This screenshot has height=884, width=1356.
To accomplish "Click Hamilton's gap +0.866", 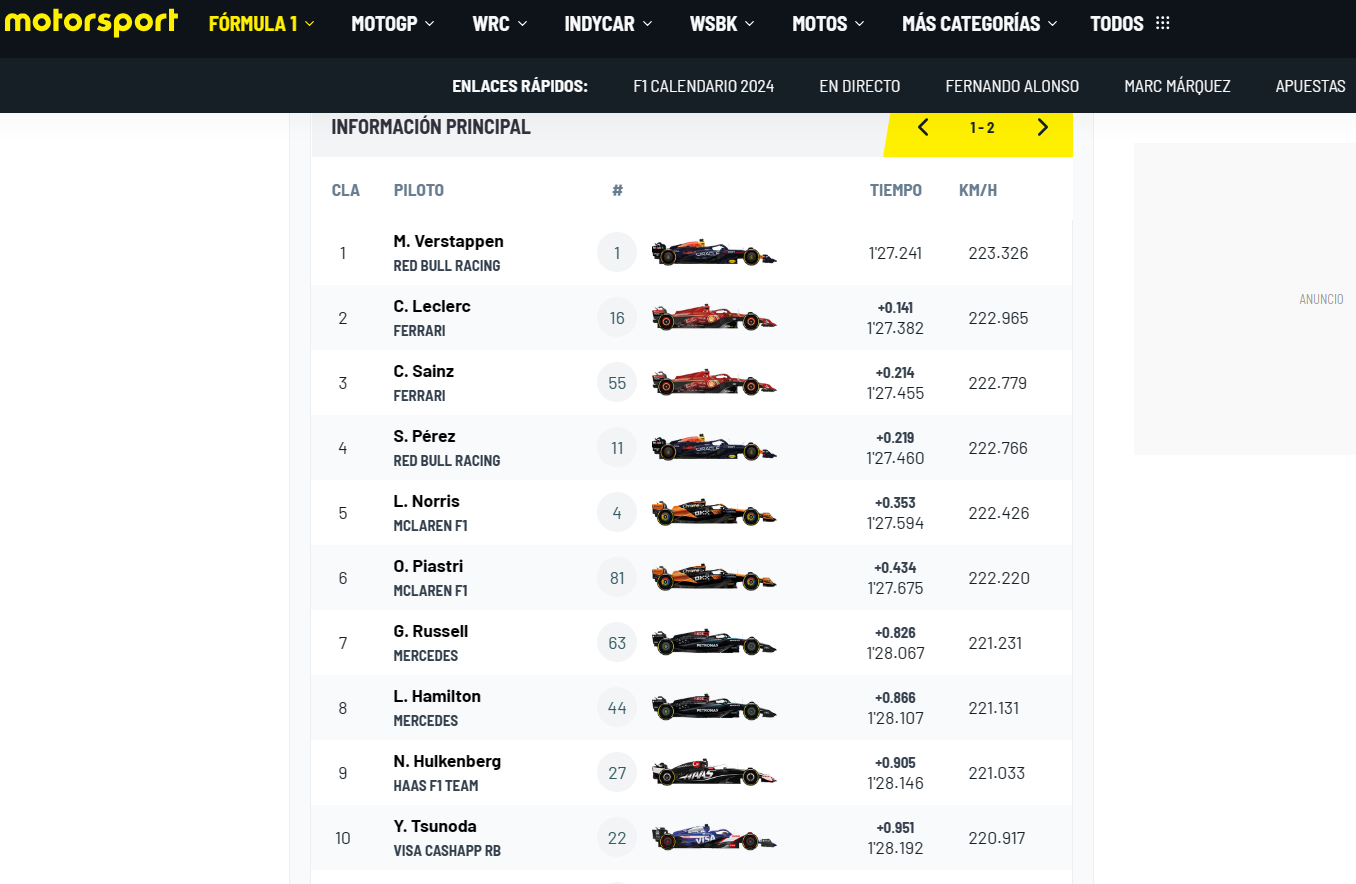I will (896, 698).
